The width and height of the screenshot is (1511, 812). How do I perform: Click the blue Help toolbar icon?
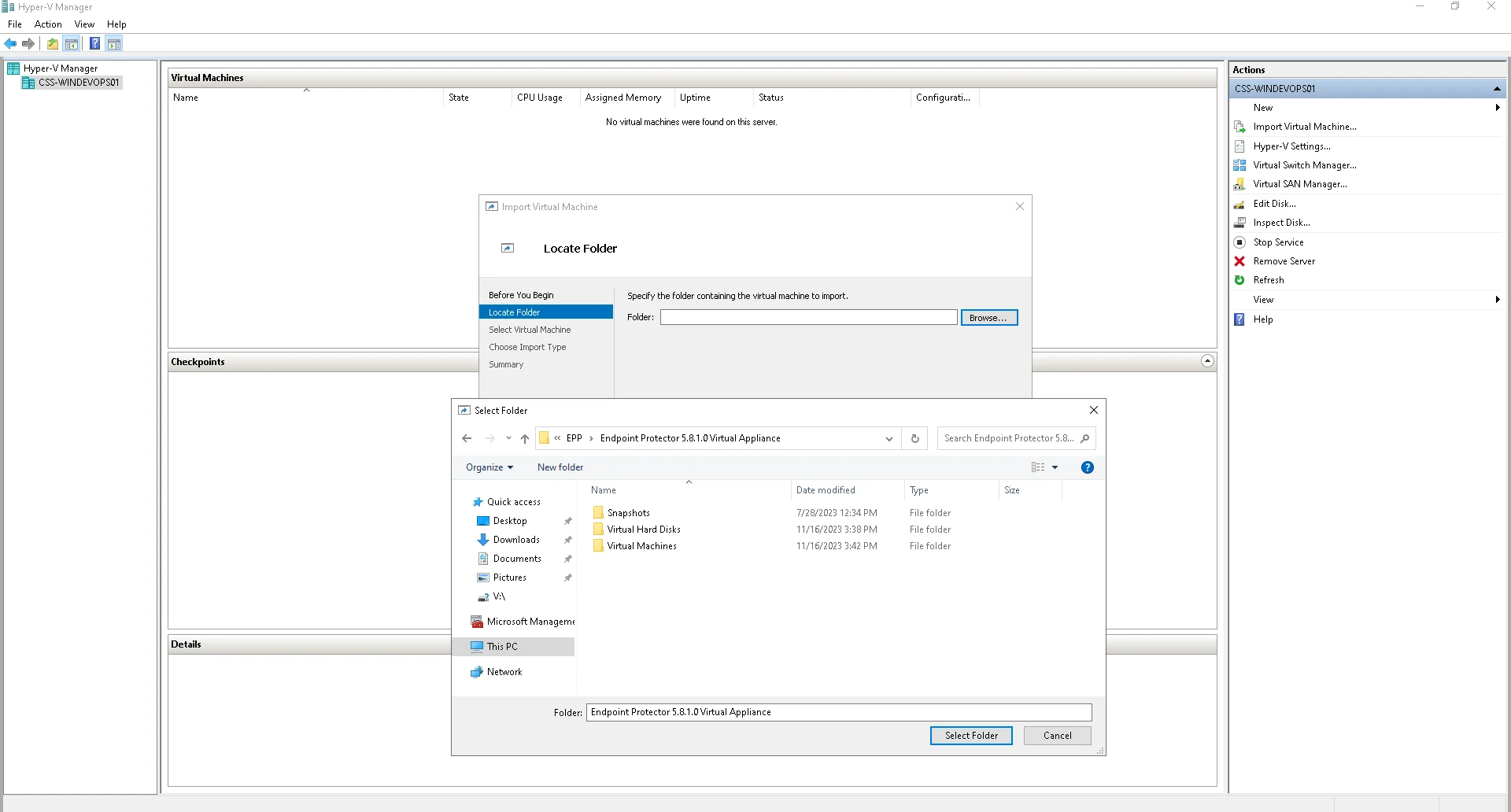pyautogui.click(x=94, y=44)
